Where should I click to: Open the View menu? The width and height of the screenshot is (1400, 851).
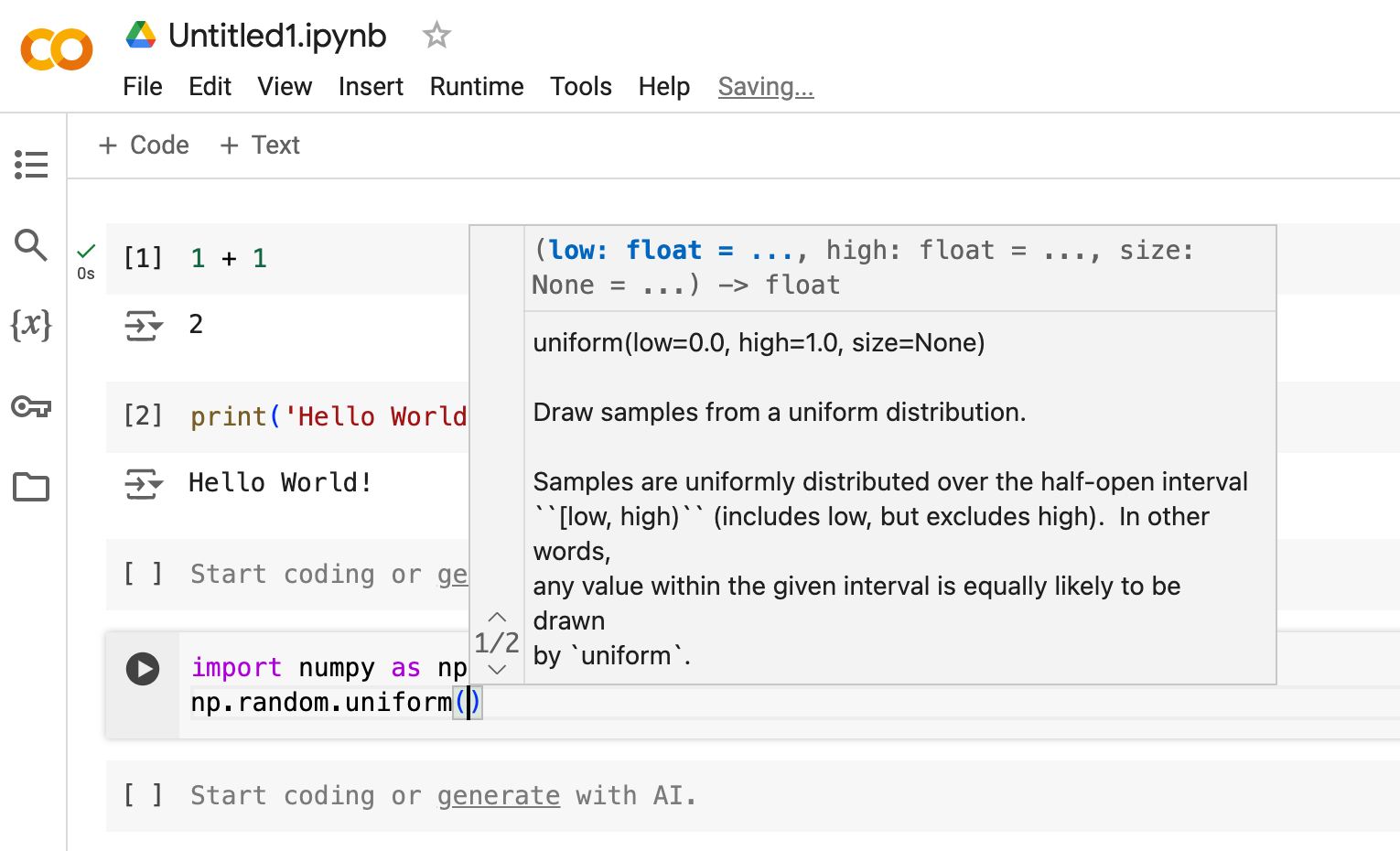point(285,86)
